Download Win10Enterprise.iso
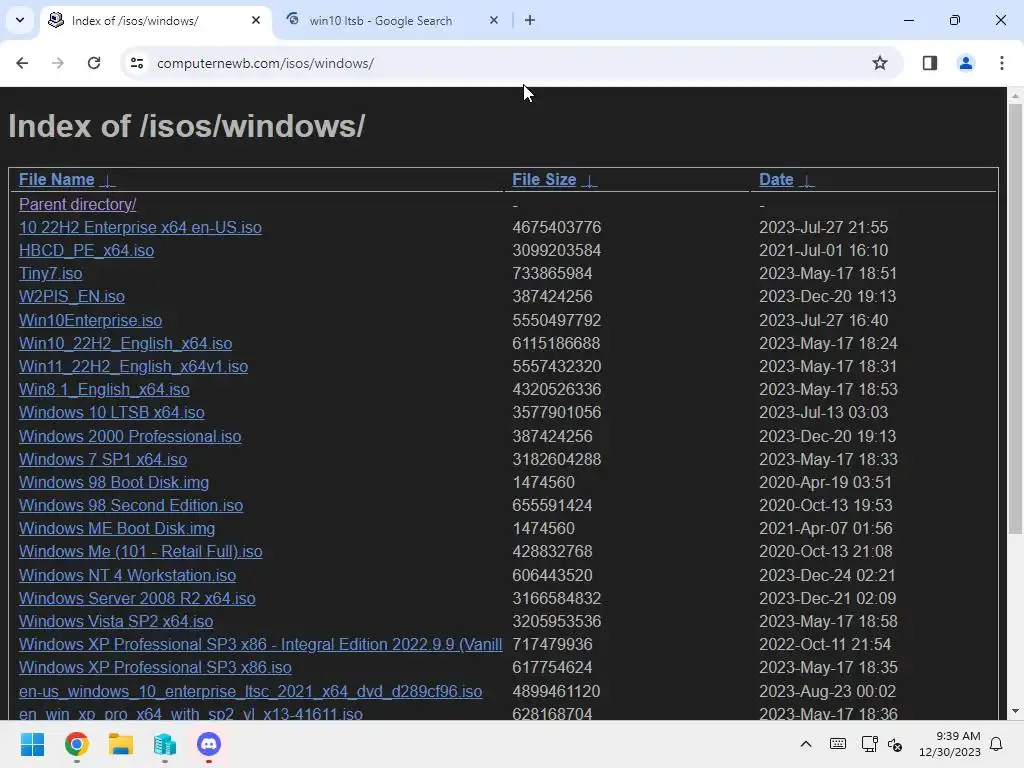The width and height of the screenshot is (1024, 768). pyautogui.click(x=90, y=320)
